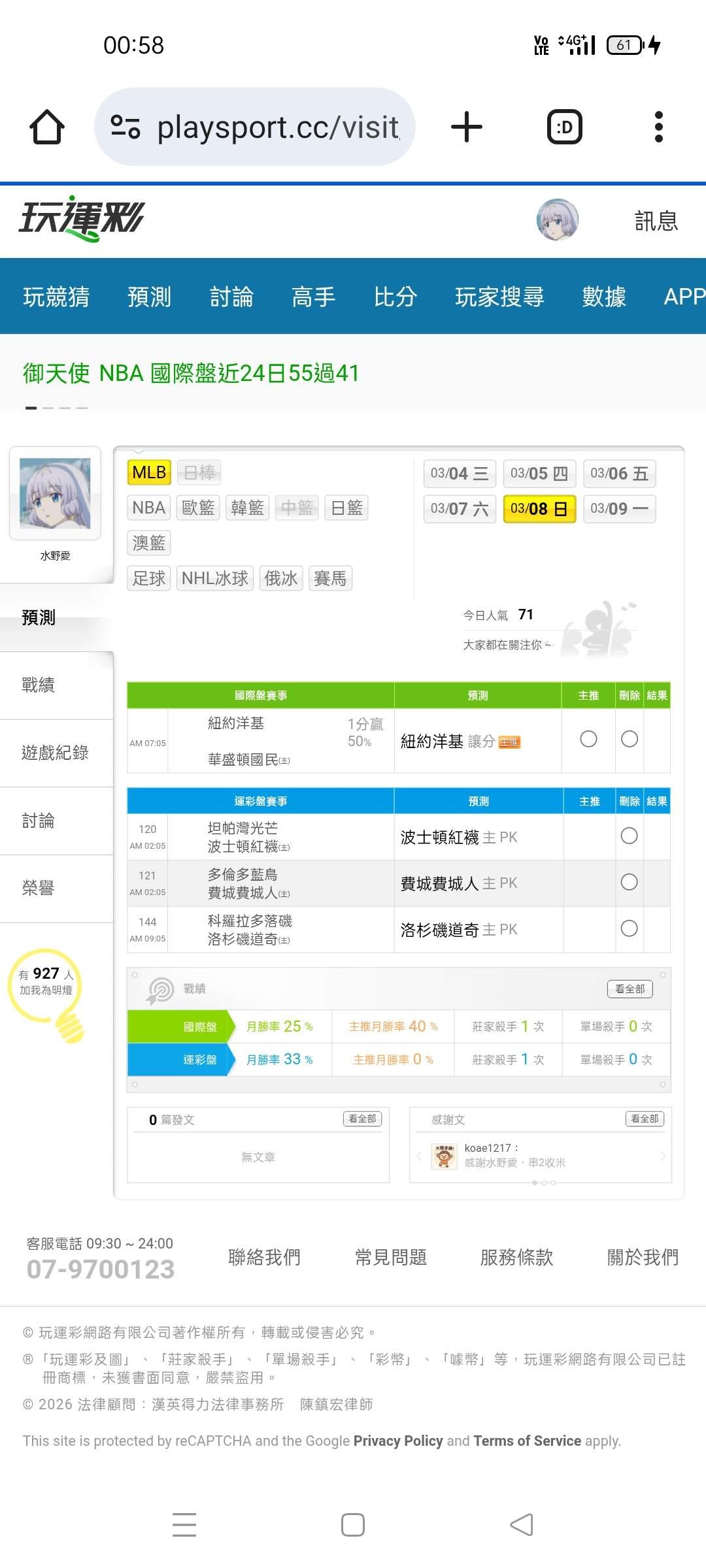Select 日籃 league tab

pos(346,508)
